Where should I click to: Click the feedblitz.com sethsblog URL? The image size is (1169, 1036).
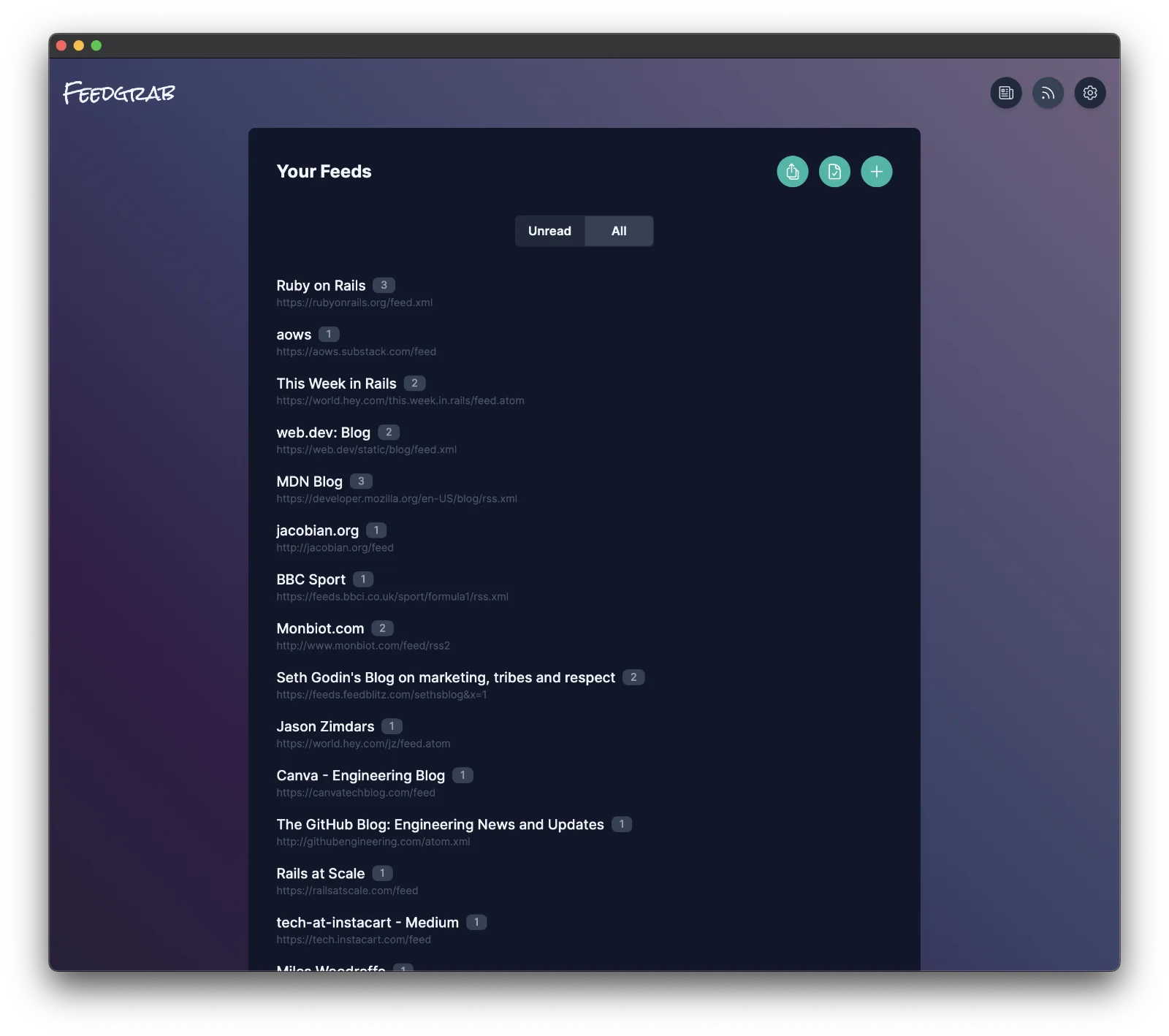pos(381,694)
